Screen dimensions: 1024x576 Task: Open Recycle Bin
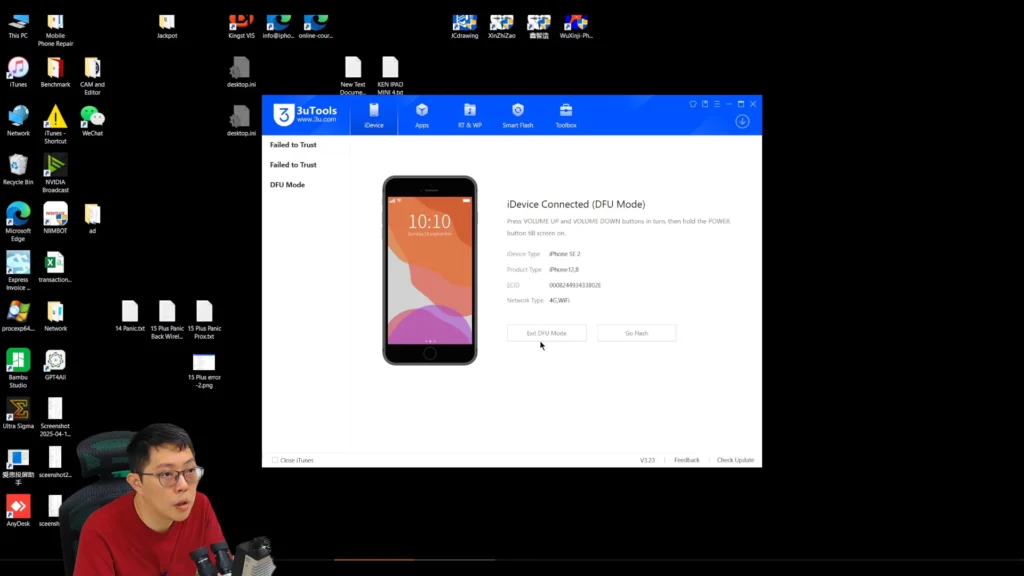[x=18, y=170]
